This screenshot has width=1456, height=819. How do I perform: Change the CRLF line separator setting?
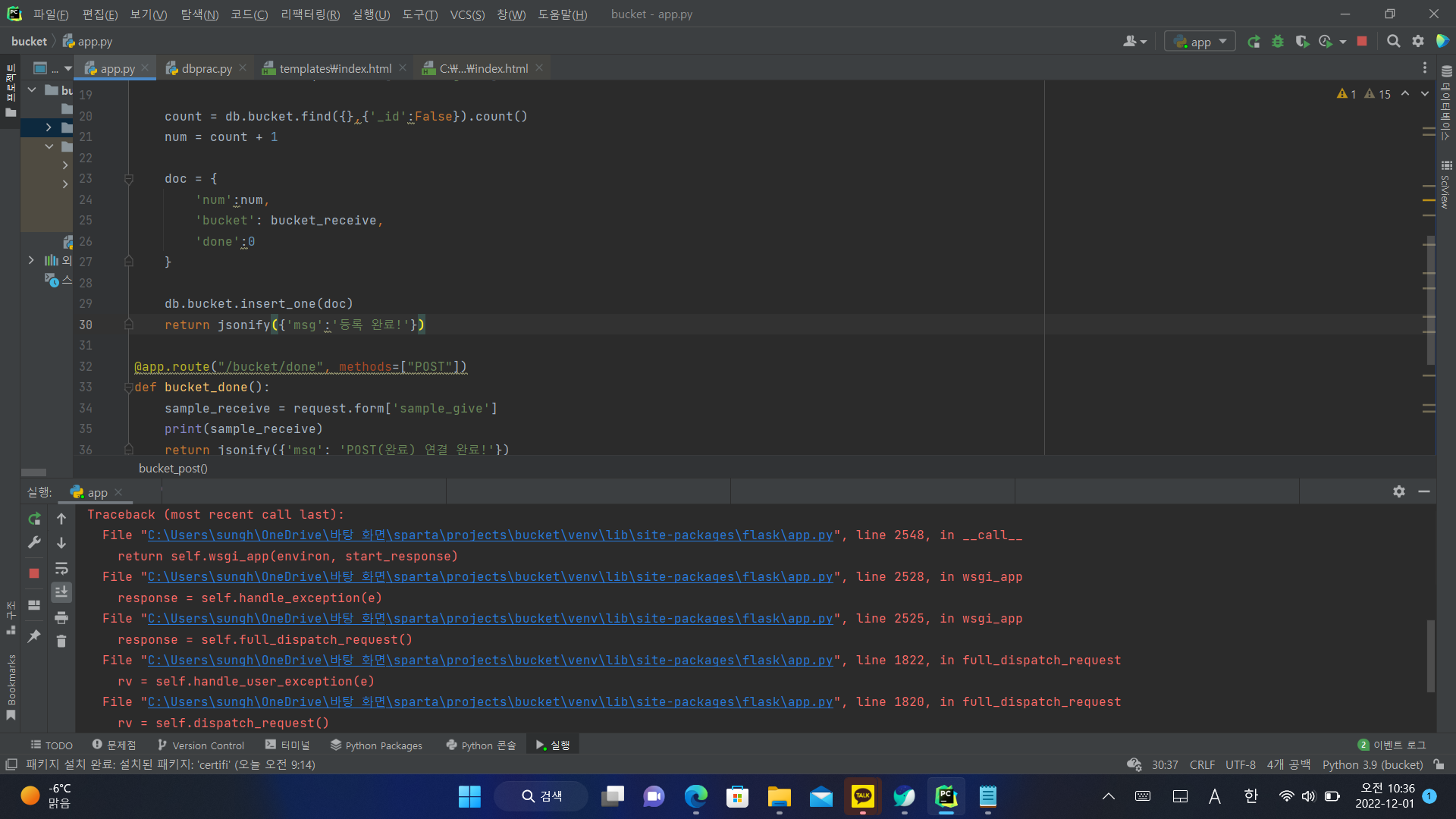click(x=1202, y=764)
